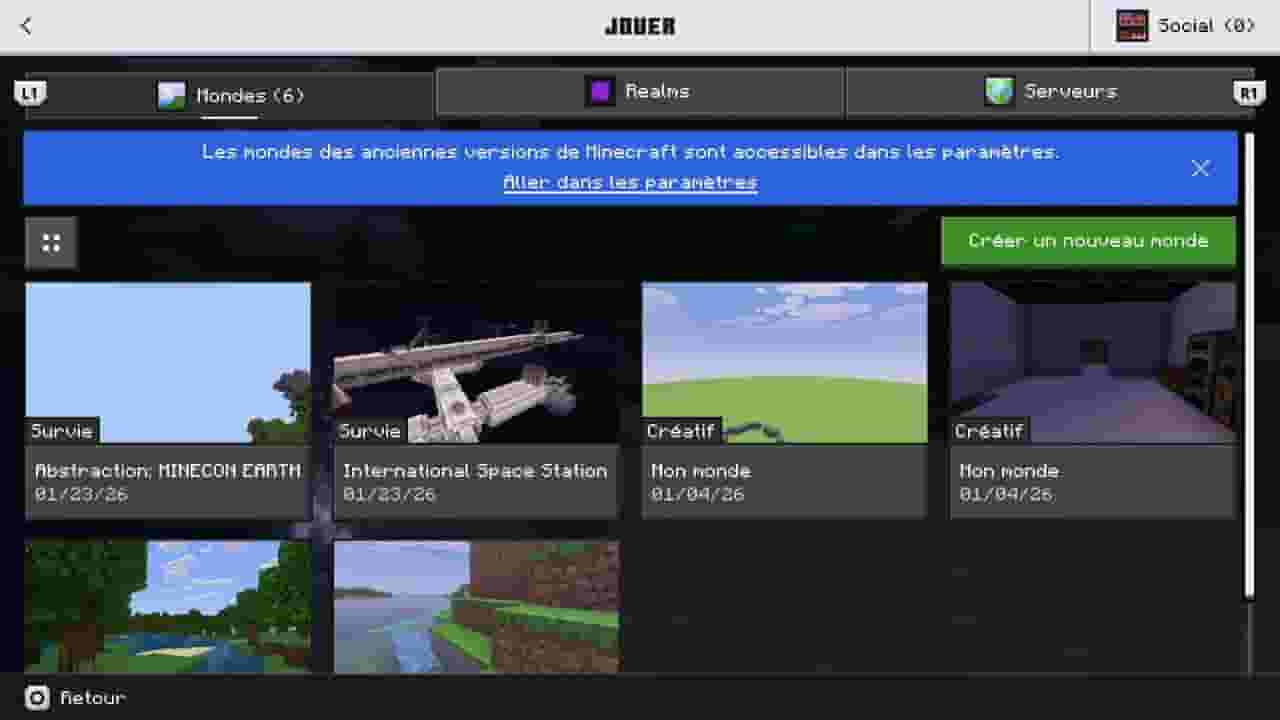Click the worlds list scrollbar

click(x=1248, y=365)
